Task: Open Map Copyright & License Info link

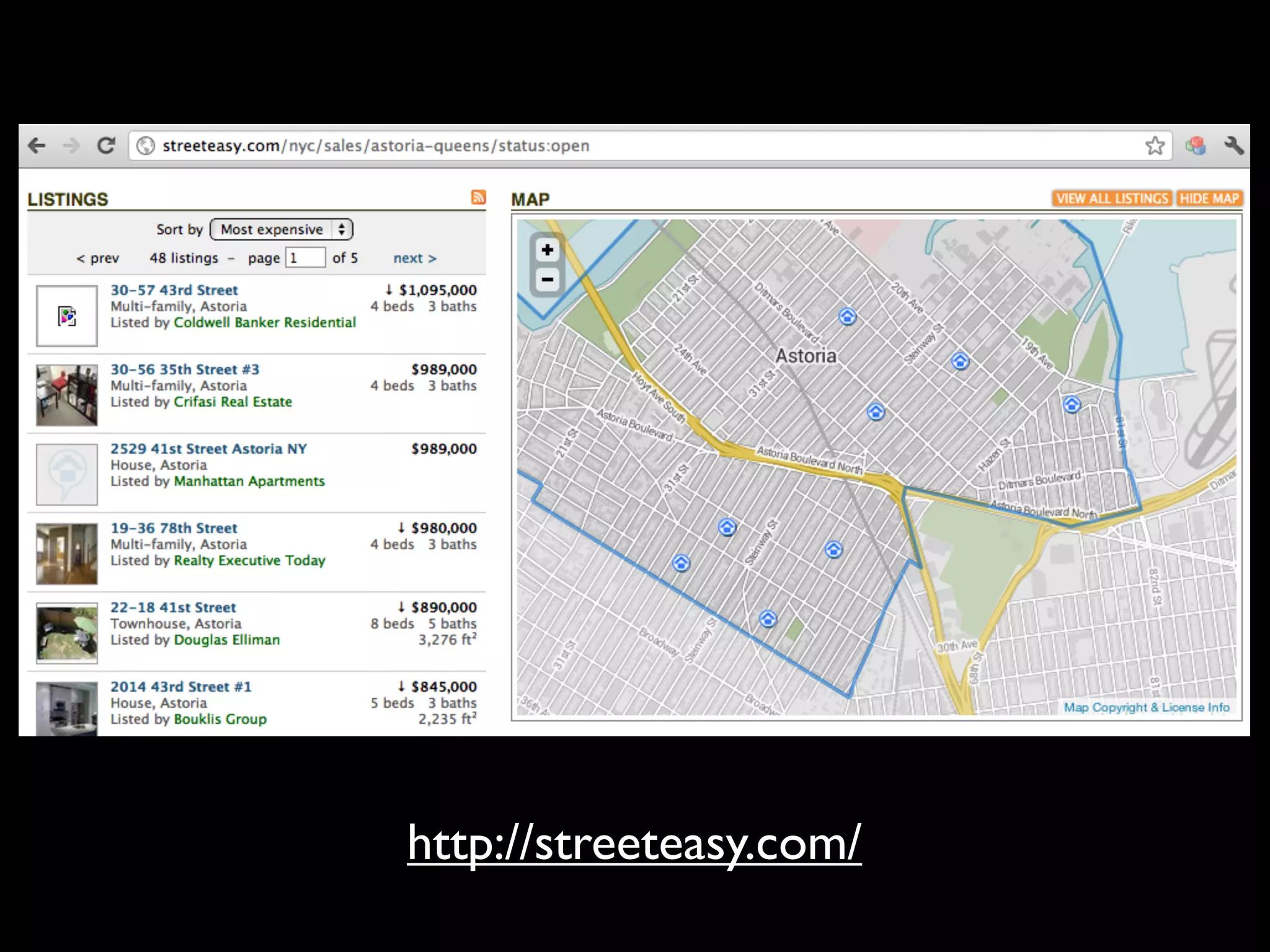Action: [x=1146, y=707]
